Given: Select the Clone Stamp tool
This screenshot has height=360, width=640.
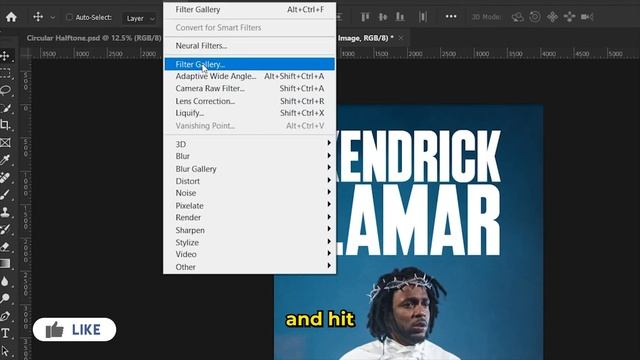Looking at the screenshot, I should 5,212.
